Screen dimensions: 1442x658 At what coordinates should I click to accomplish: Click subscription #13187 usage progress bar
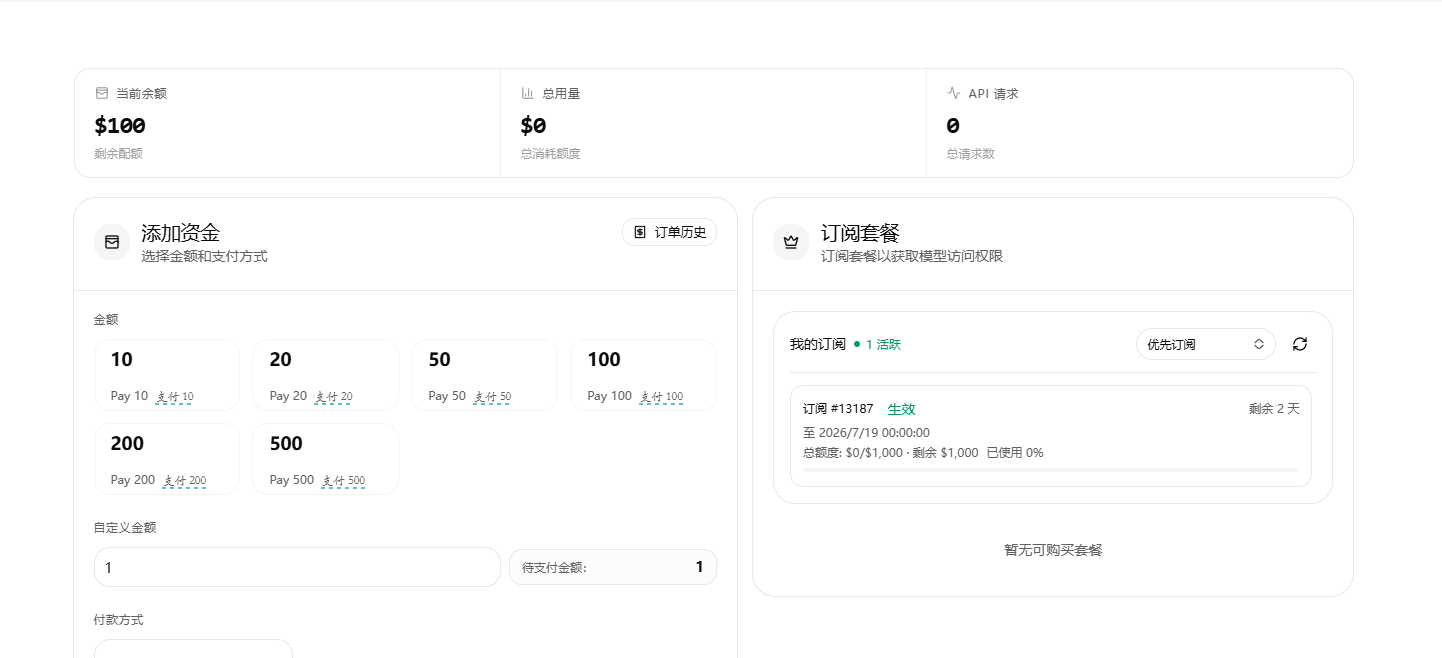tap(1051, 470)
